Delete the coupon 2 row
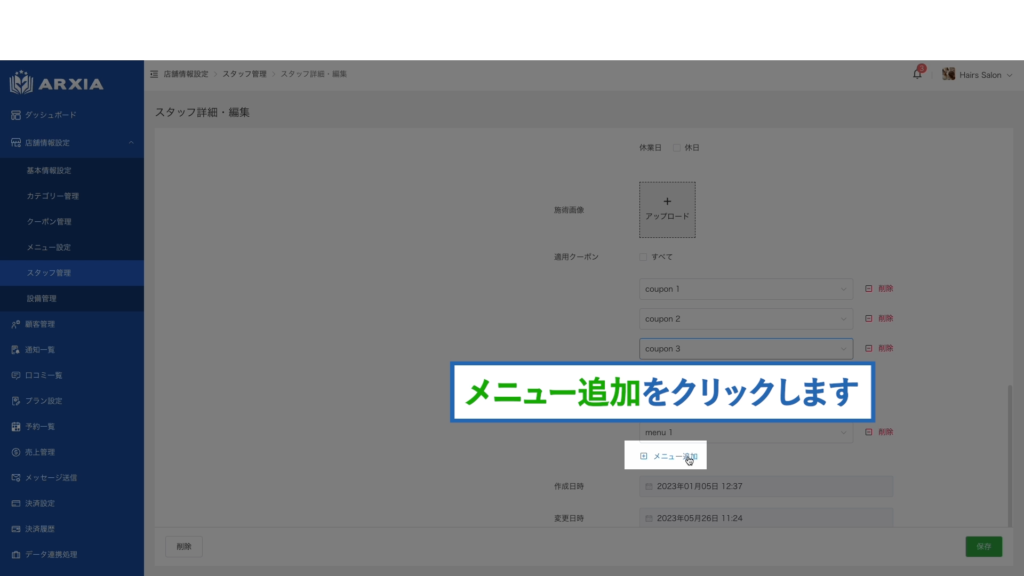The image size is (1024, 576). pyautogui.click(x=879, y=319)
